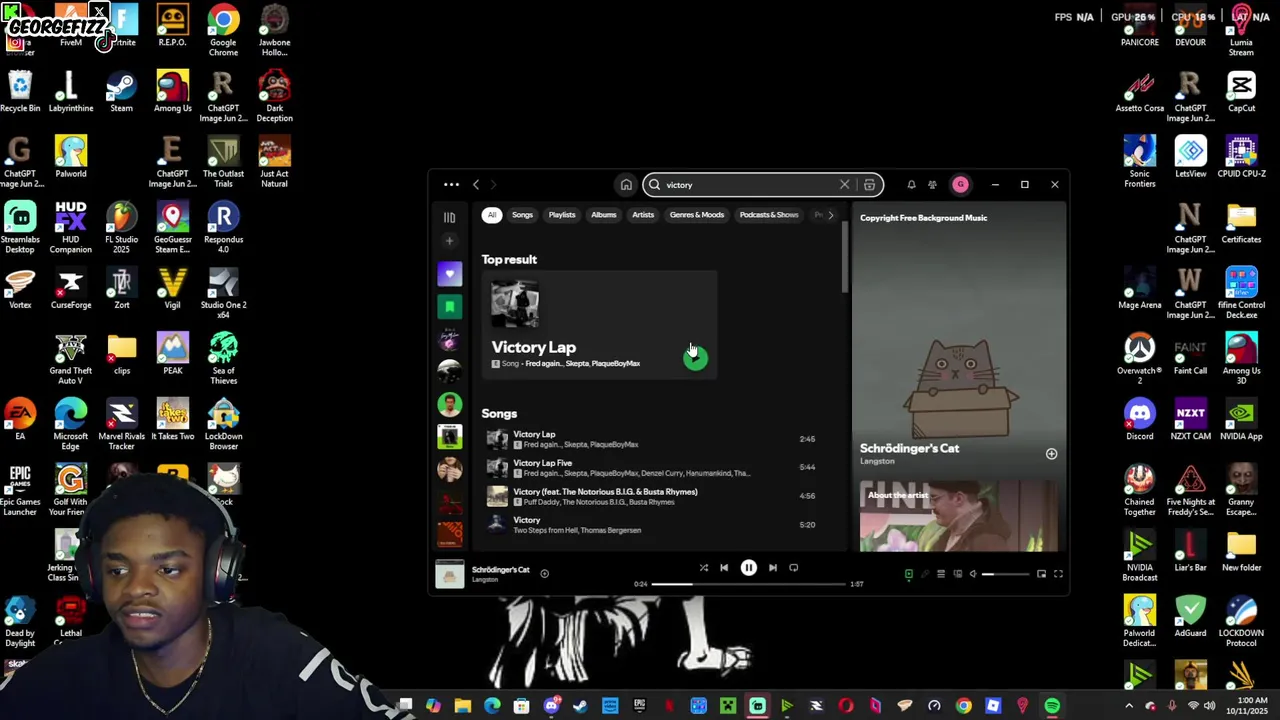Toggle the lyrics microphone icon
1280x720 pixels.
tap(924, 574)
